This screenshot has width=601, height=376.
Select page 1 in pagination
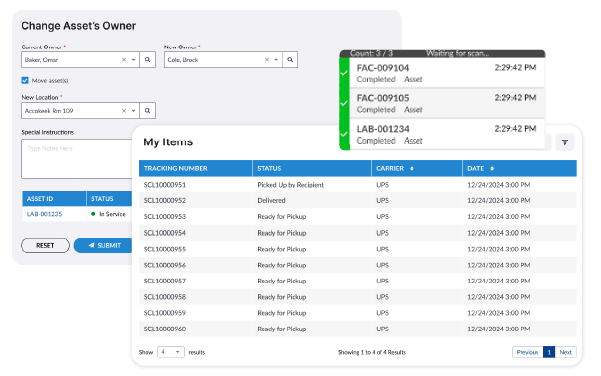pos(549,352)
